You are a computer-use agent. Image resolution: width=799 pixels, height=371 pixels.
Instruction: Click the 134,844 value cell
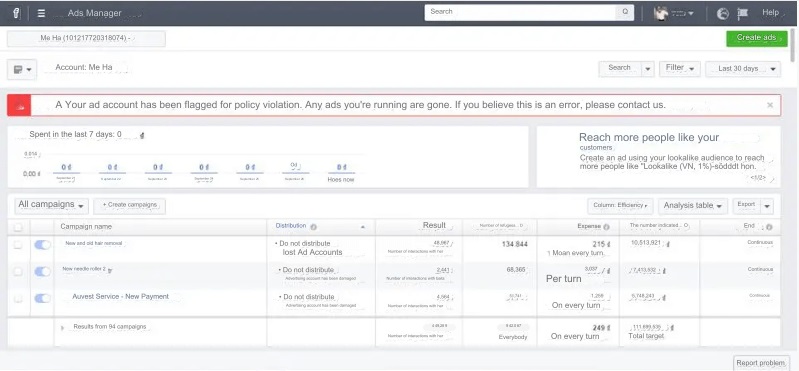[514, 245]
